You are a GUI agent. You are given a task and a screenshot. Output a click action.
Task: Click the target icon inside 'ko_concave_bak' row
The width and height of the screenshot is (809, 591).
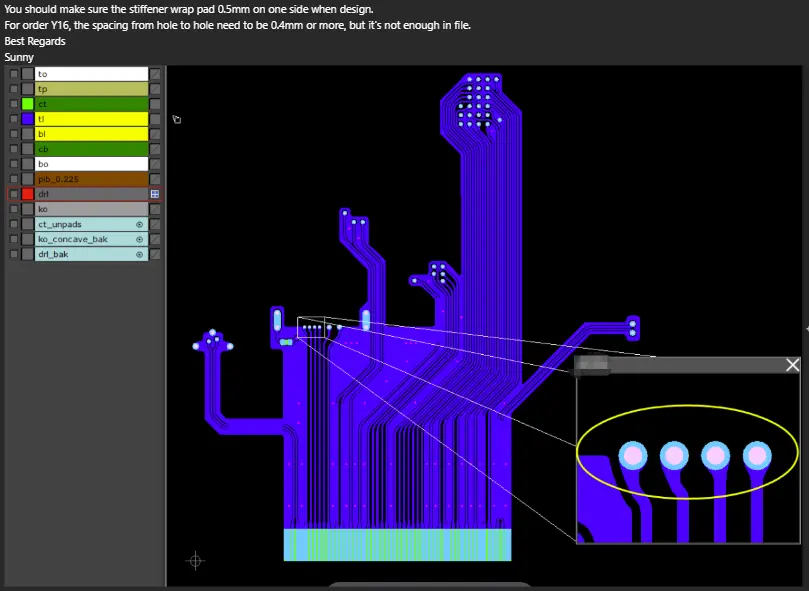tap(139, 239)
